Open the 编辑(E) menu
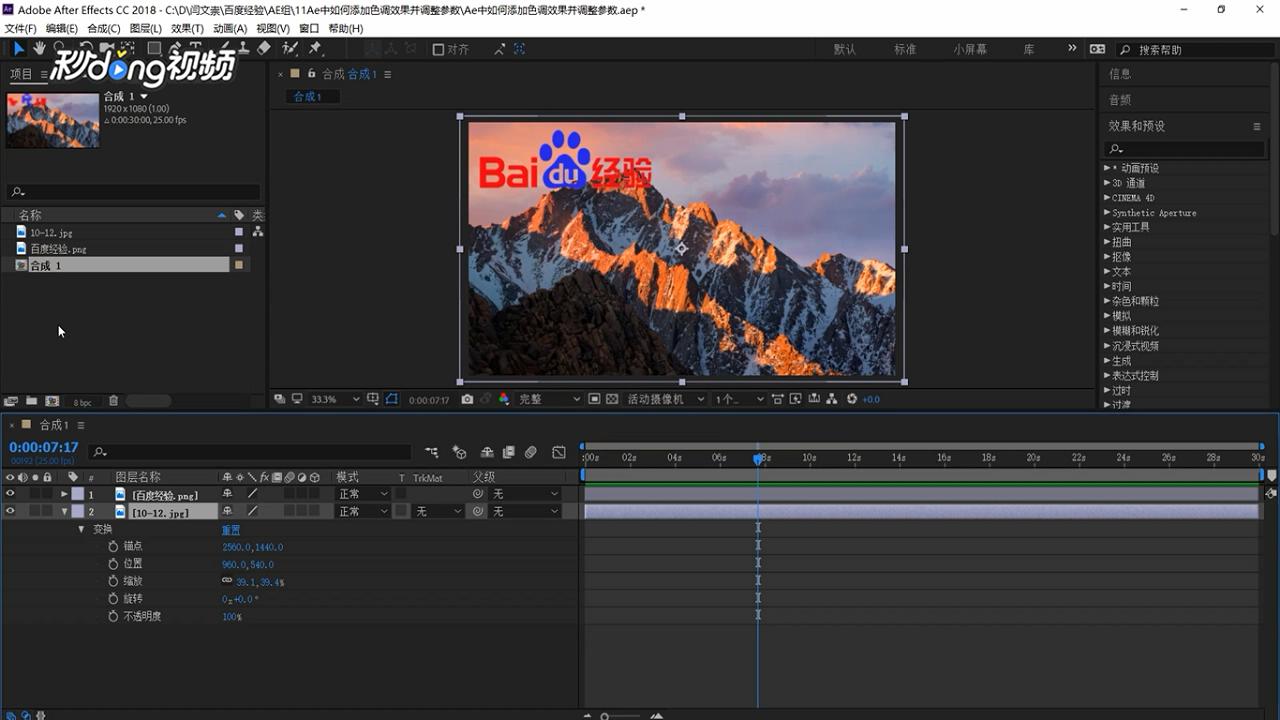Image resolution: width=1280 pixels, height=720 pixels. pyautogui.click(x=62, y=29)
